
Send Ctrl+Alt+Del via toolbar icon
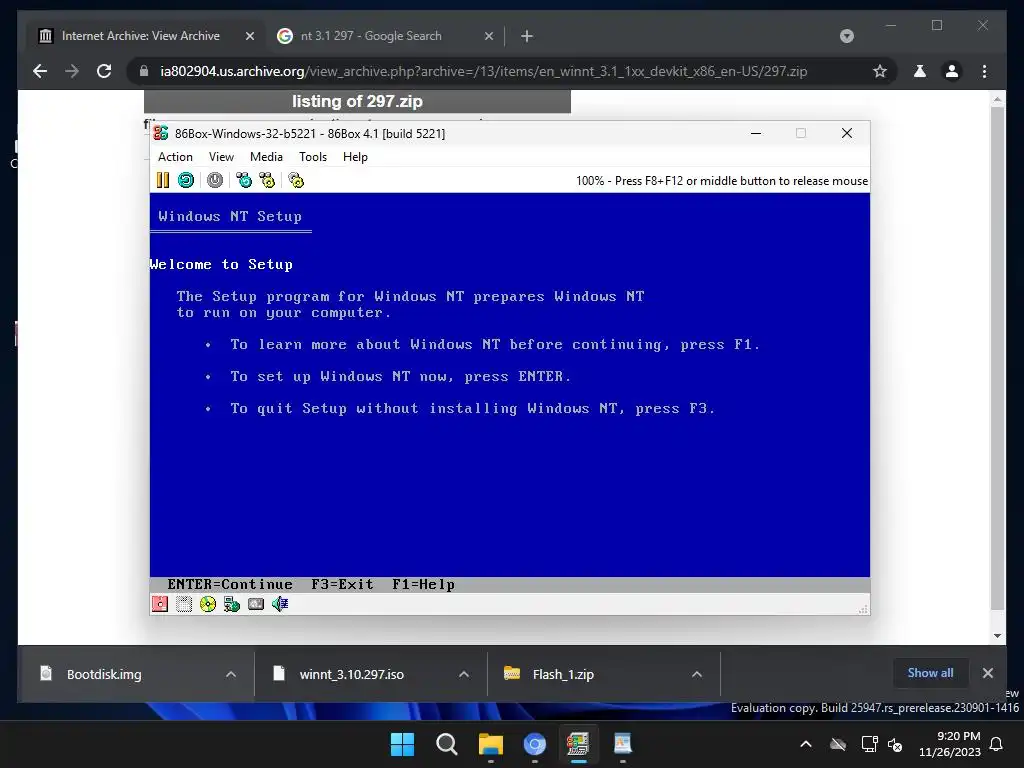pos(244,180)
